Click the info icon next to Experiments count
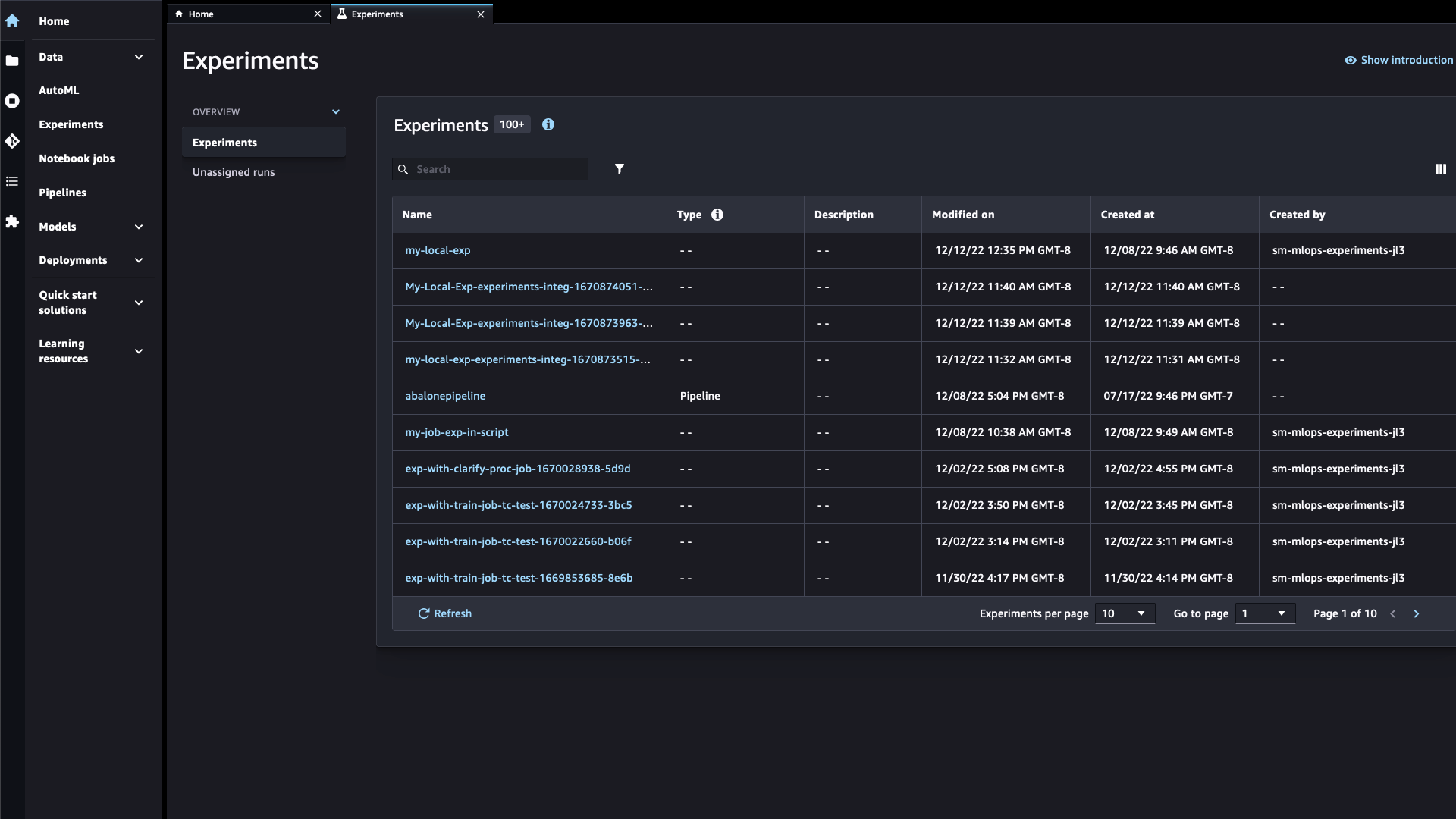This screenshot has width=1456, height=819. (x=548, y=124)
